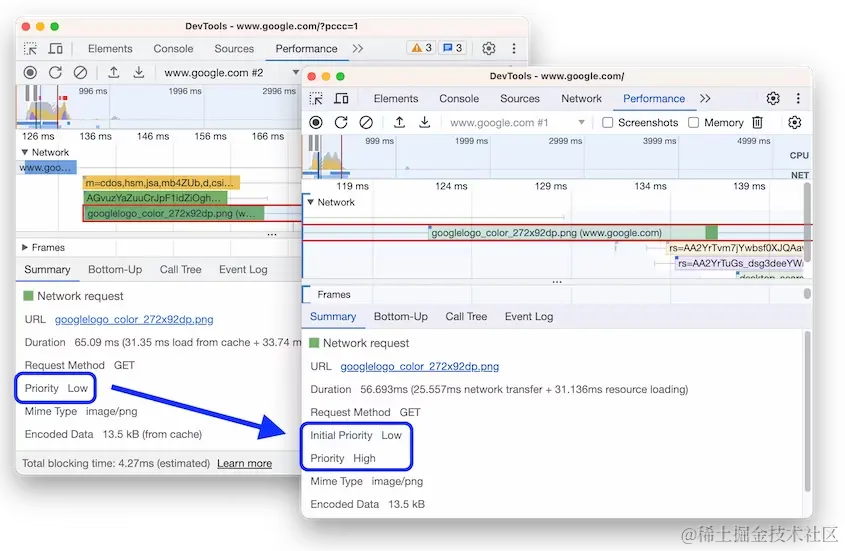Open settings gear in front DevTools tab bar
This screenshot has height=551, width=845.
(x=773, y=98)
